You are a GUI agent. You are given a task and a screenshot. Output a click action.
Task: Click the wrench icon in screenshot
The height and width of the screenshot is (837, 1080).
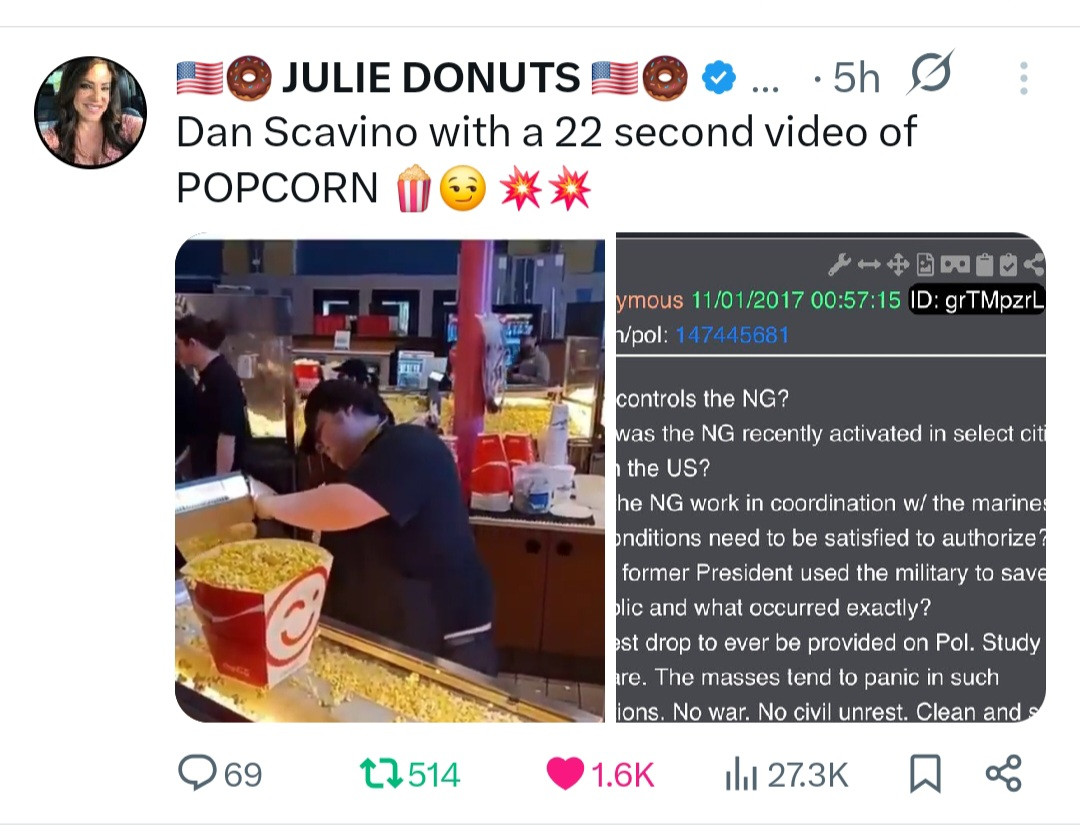tap(840, 264)
